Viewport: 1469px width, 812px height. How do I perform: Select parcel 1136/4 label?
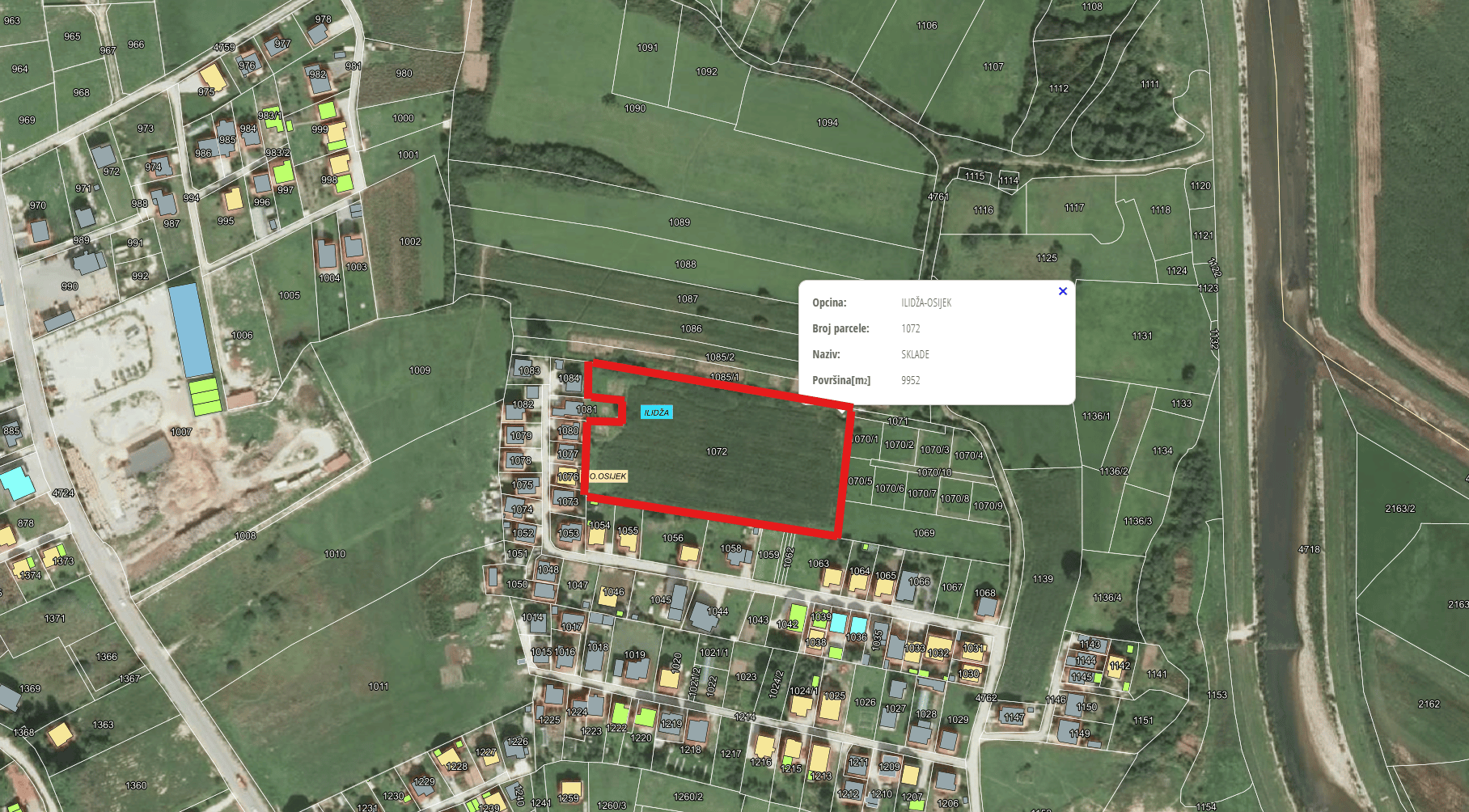click(1107, 598)
